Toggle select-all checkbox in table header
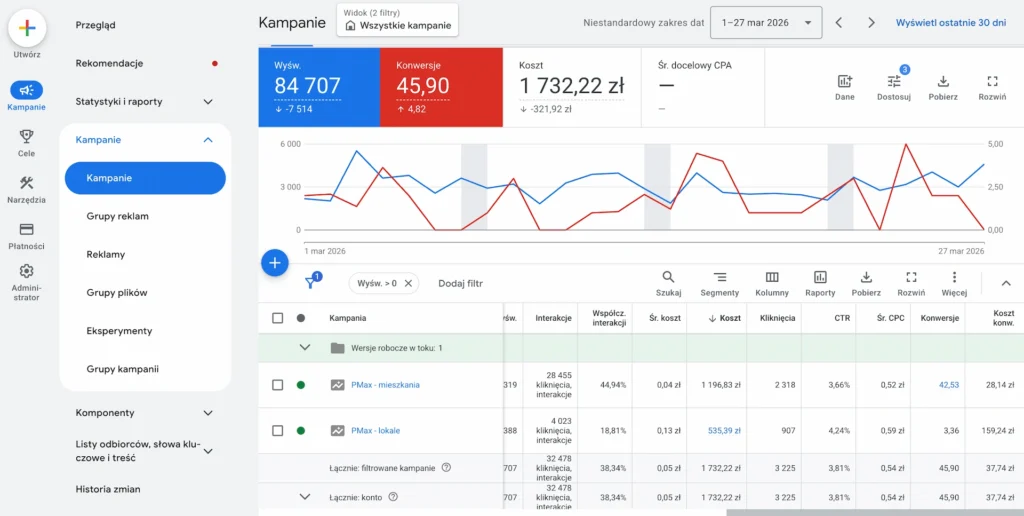This screenshot has width=1024, height=516. pyautogui.click(x=278, y=318)
